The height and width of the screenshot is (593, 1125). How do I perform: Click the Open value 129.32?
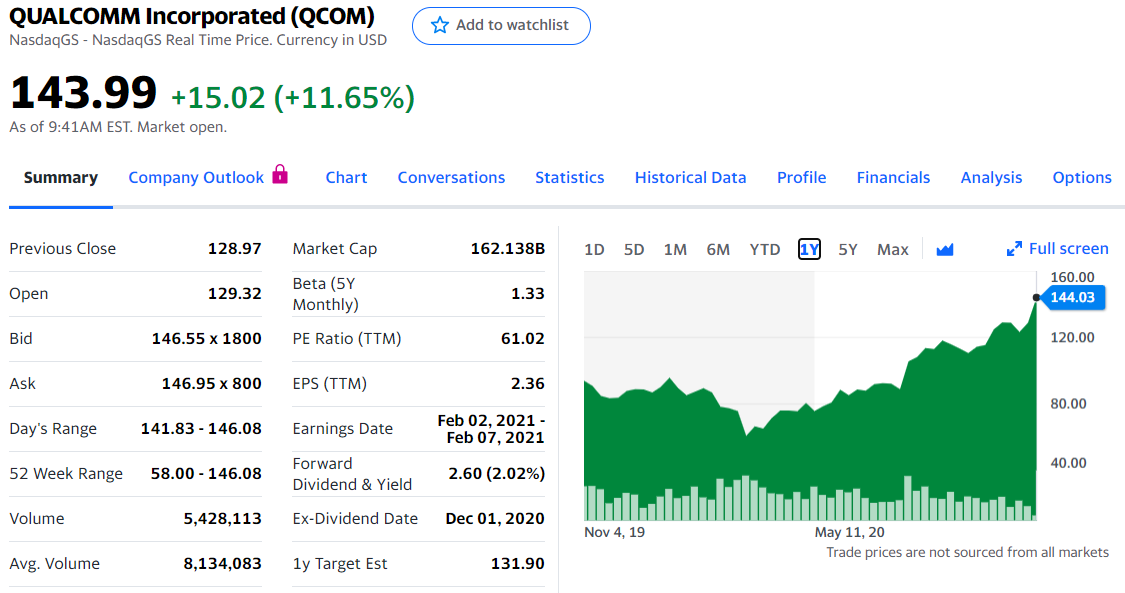tap(235, 294)
